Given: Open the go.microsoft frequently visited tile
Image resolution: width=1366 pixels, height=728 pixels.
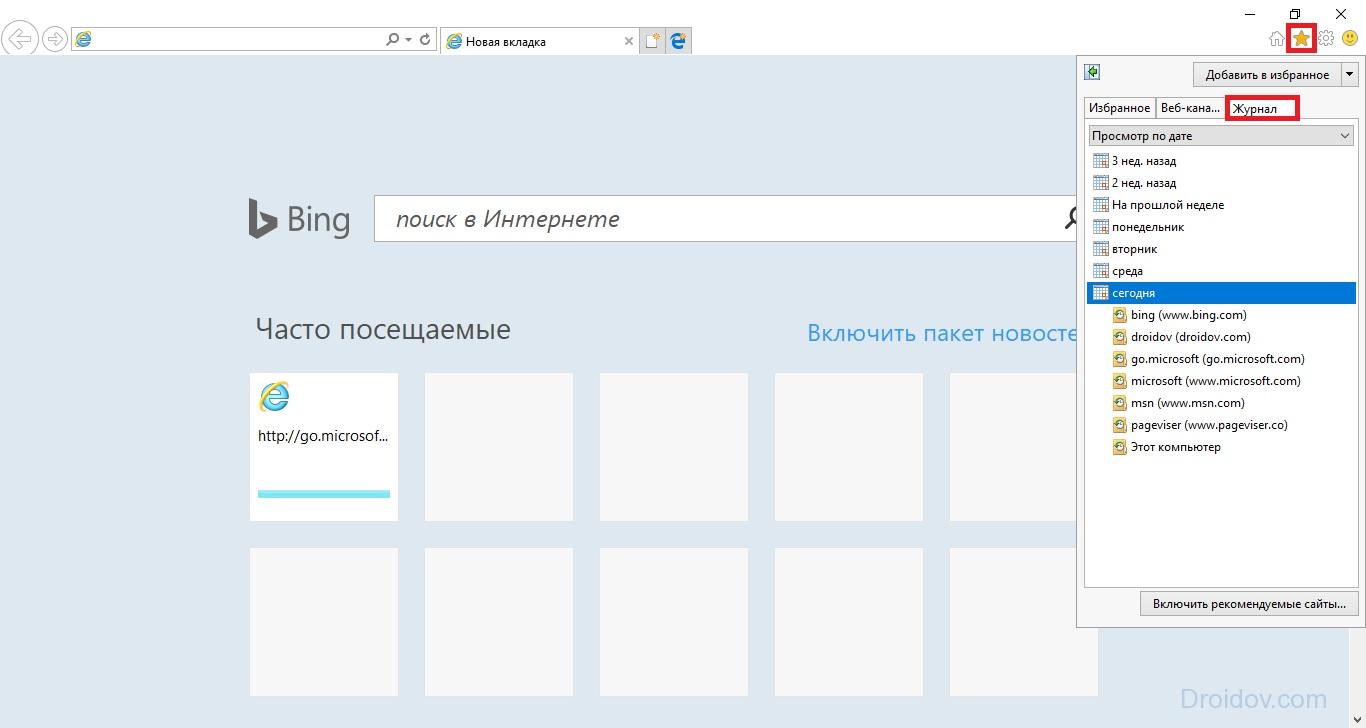Looking at the screenshot, I should click(x=324, y=447).
